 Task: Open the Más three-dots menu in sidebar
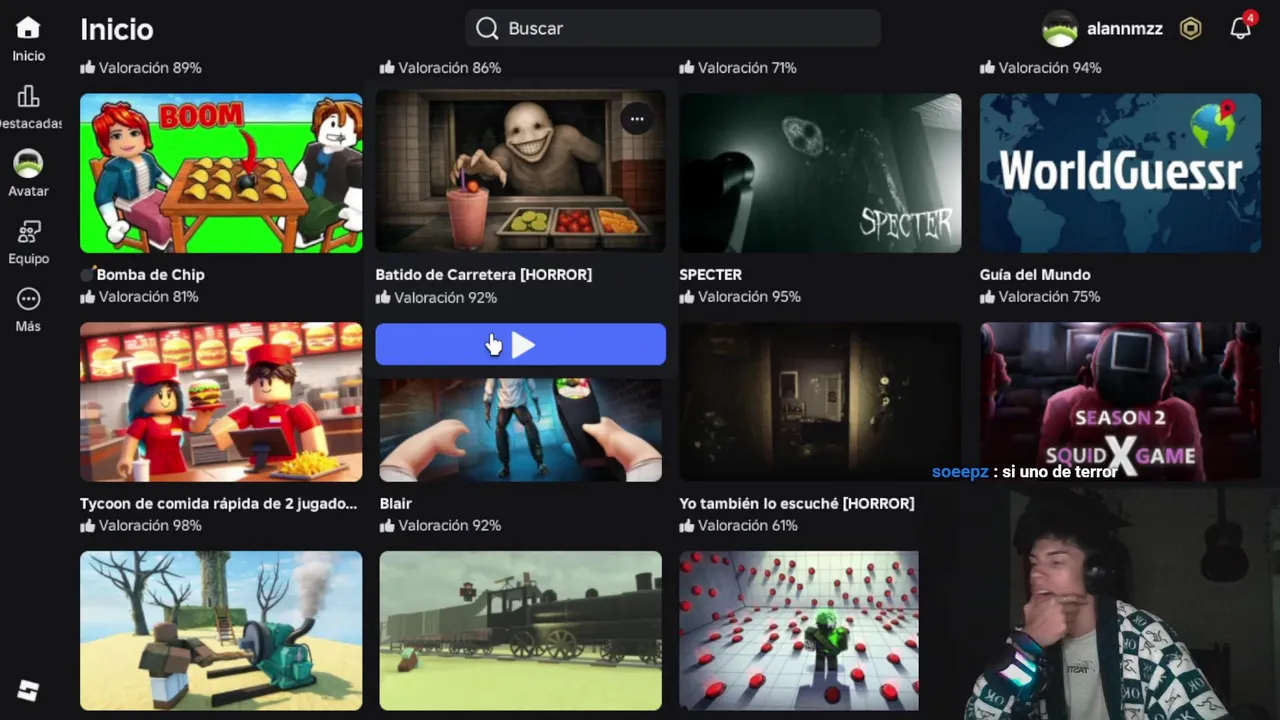(28, 299)
